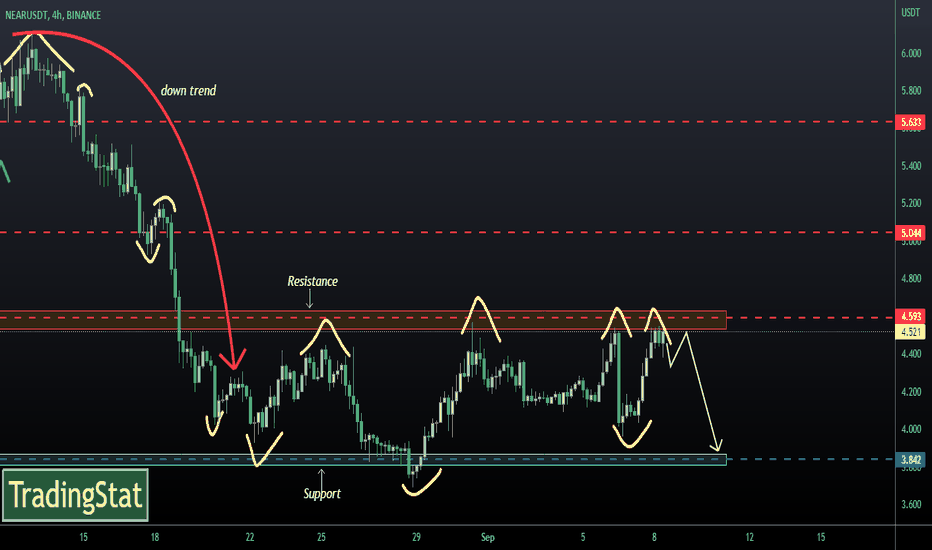Click the 4.200 price axis tick
Image resolution: width=932 pixels, height=550 pixels.
911,392
